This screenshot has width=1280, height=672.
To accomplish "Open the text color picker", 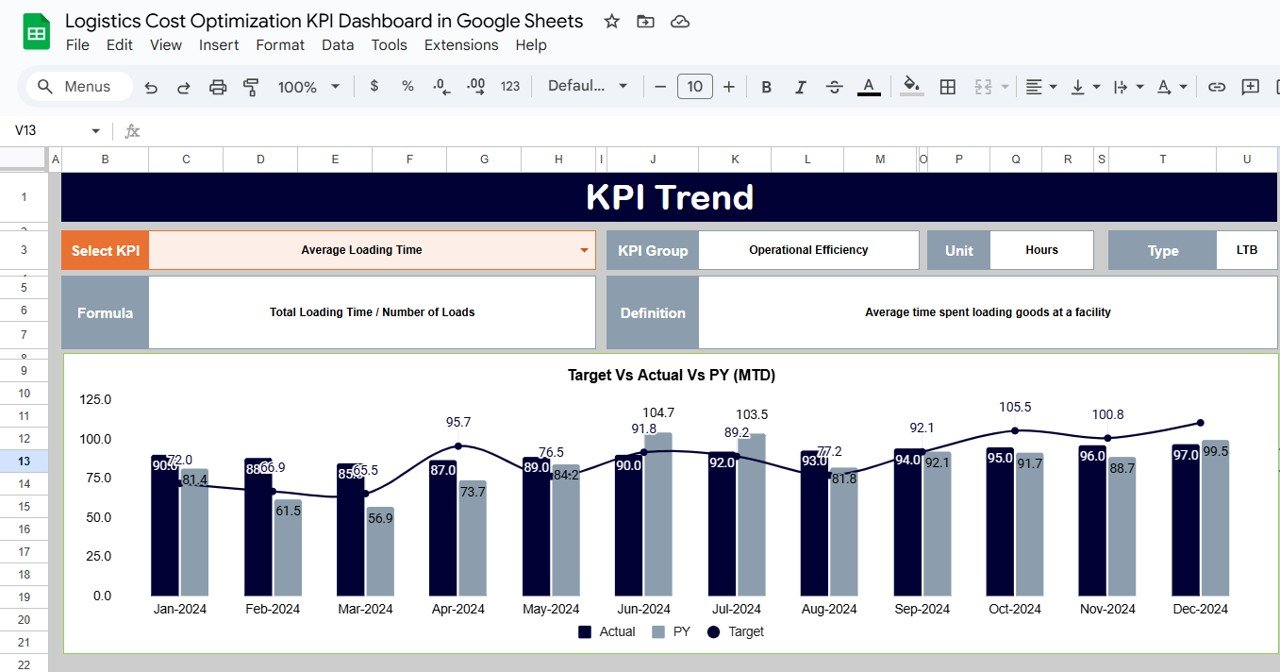I will (869, 87).
